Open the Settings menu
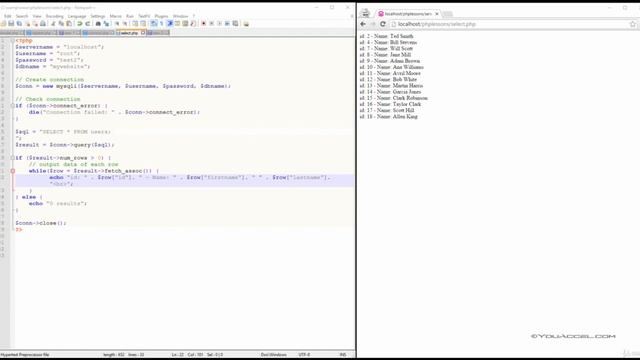Image resolution: width=640 pixels, height=360 pixels. tap(98, 16)
